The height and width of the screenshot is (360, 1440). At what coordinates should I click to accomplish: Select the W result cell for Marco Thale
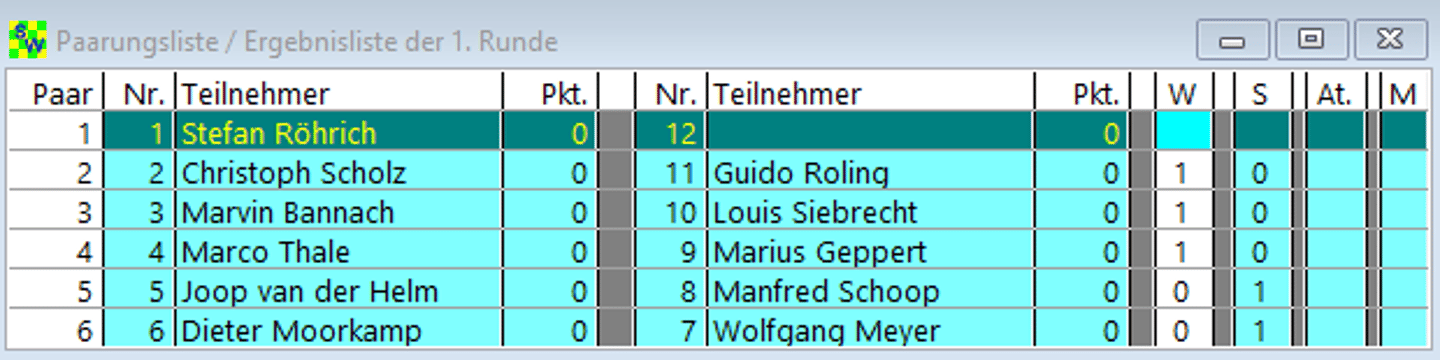click(x=1183, y=252)
